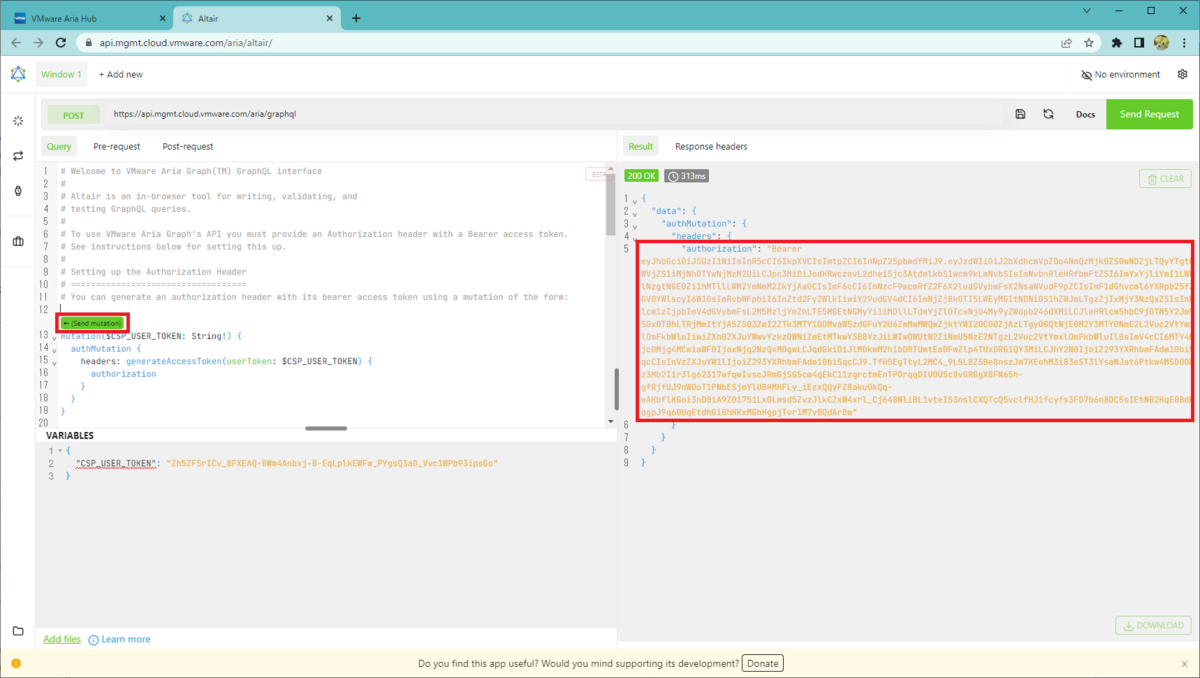Screen dimensions: 1200x678
Task: Click the green Send Request button
Action: click(x=1149, y=114)
